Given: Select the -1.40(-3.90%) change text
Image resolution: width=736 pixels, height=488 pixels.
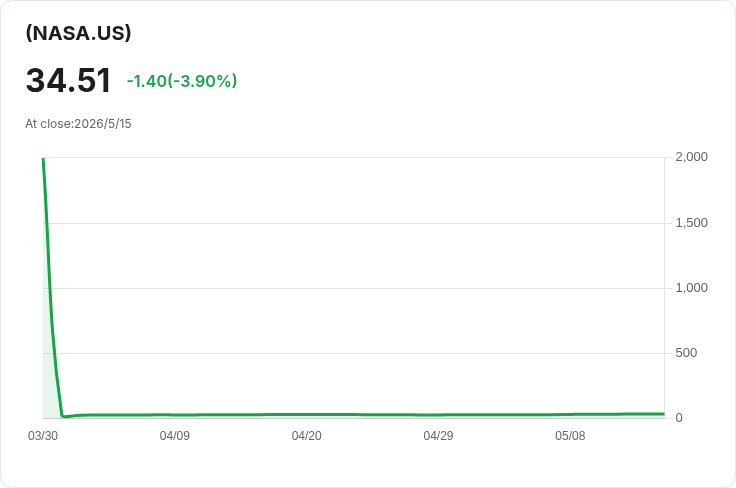Looking at the screenshot, I should point(182,81).
